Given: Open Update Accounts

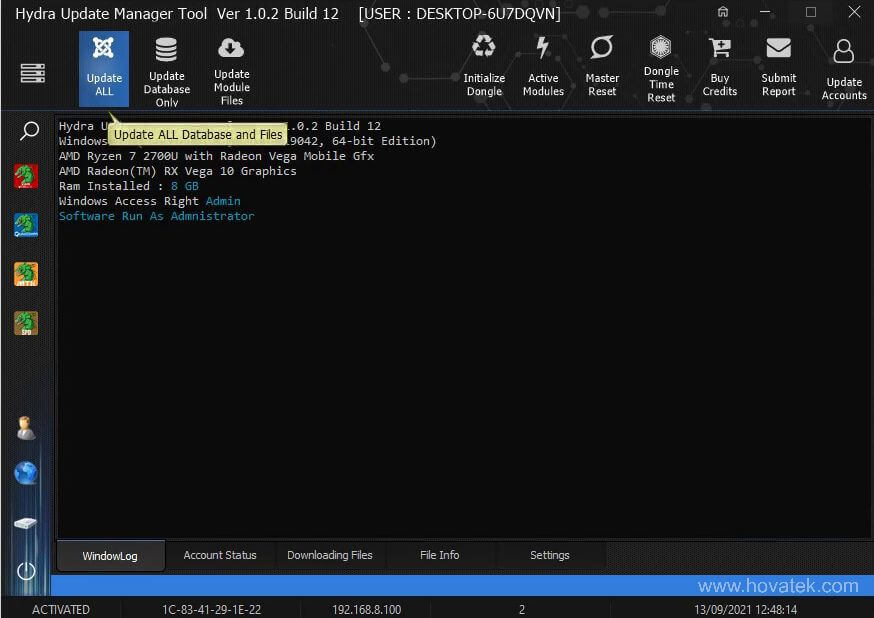Looking at the screenshot, I should [843, 60].
